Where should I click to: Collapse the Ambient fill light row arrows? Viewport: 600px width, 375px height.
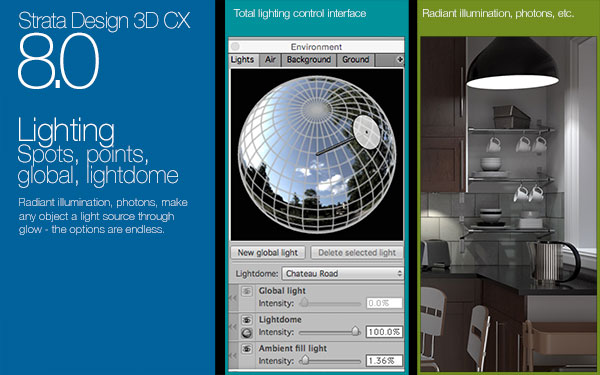(x=233, y=355)
